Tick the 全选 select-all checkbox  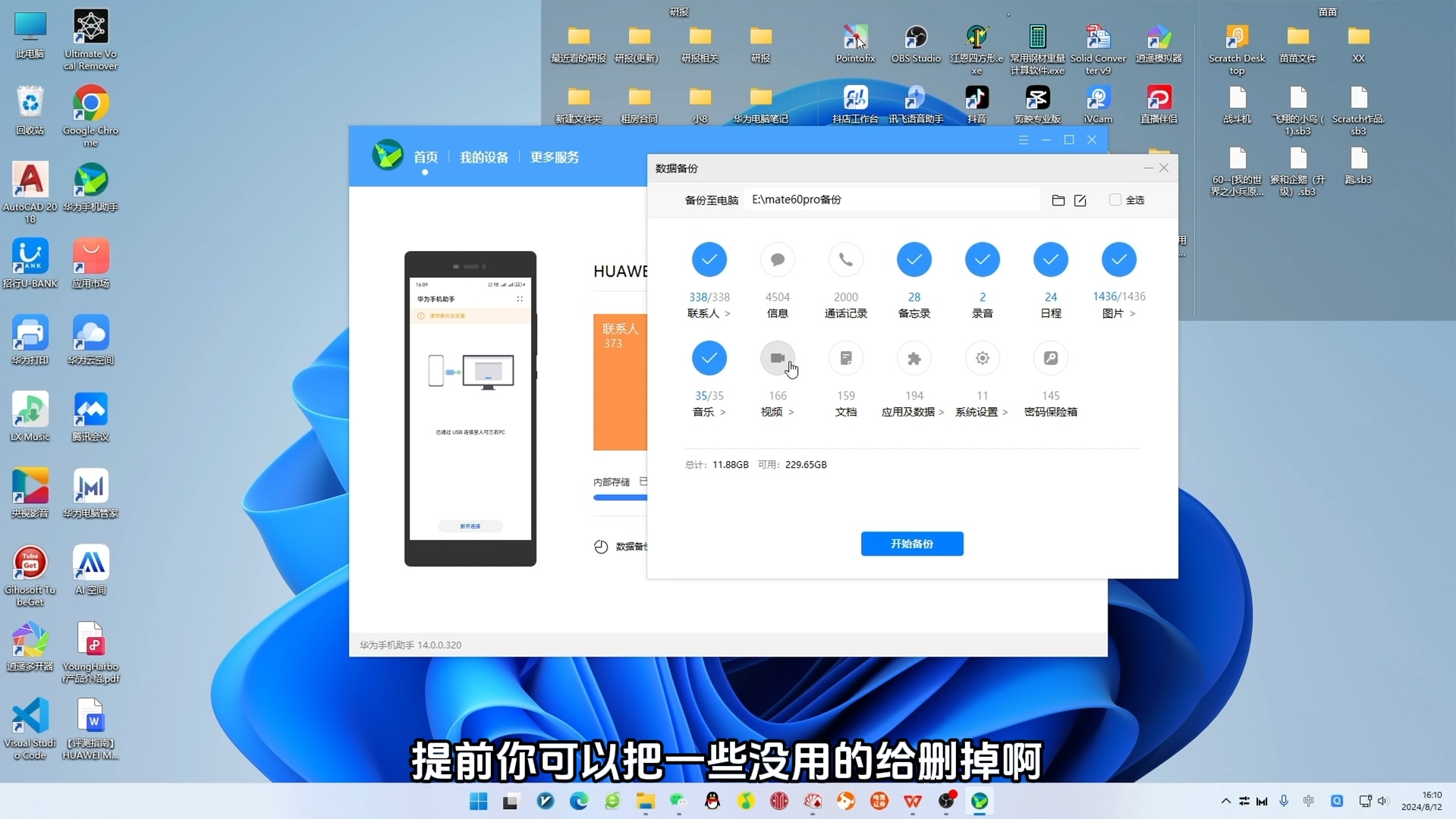(x=1115, y=199)
